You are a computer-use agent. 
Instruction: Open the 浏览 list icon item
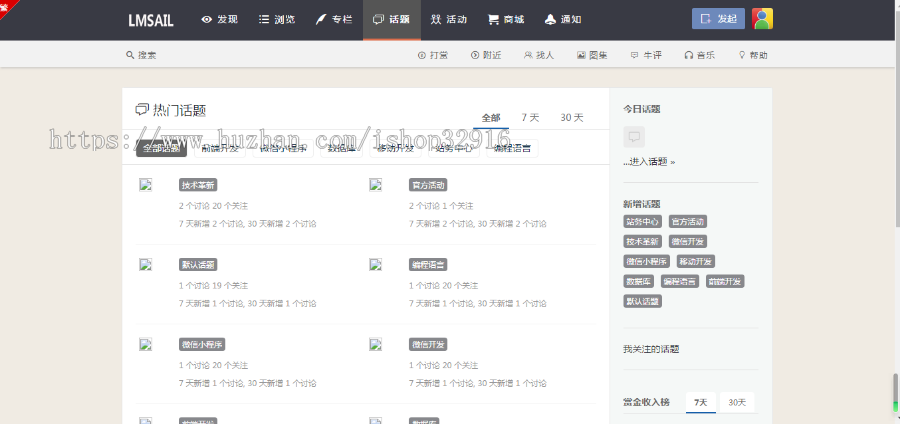click(x=277, y=20)
